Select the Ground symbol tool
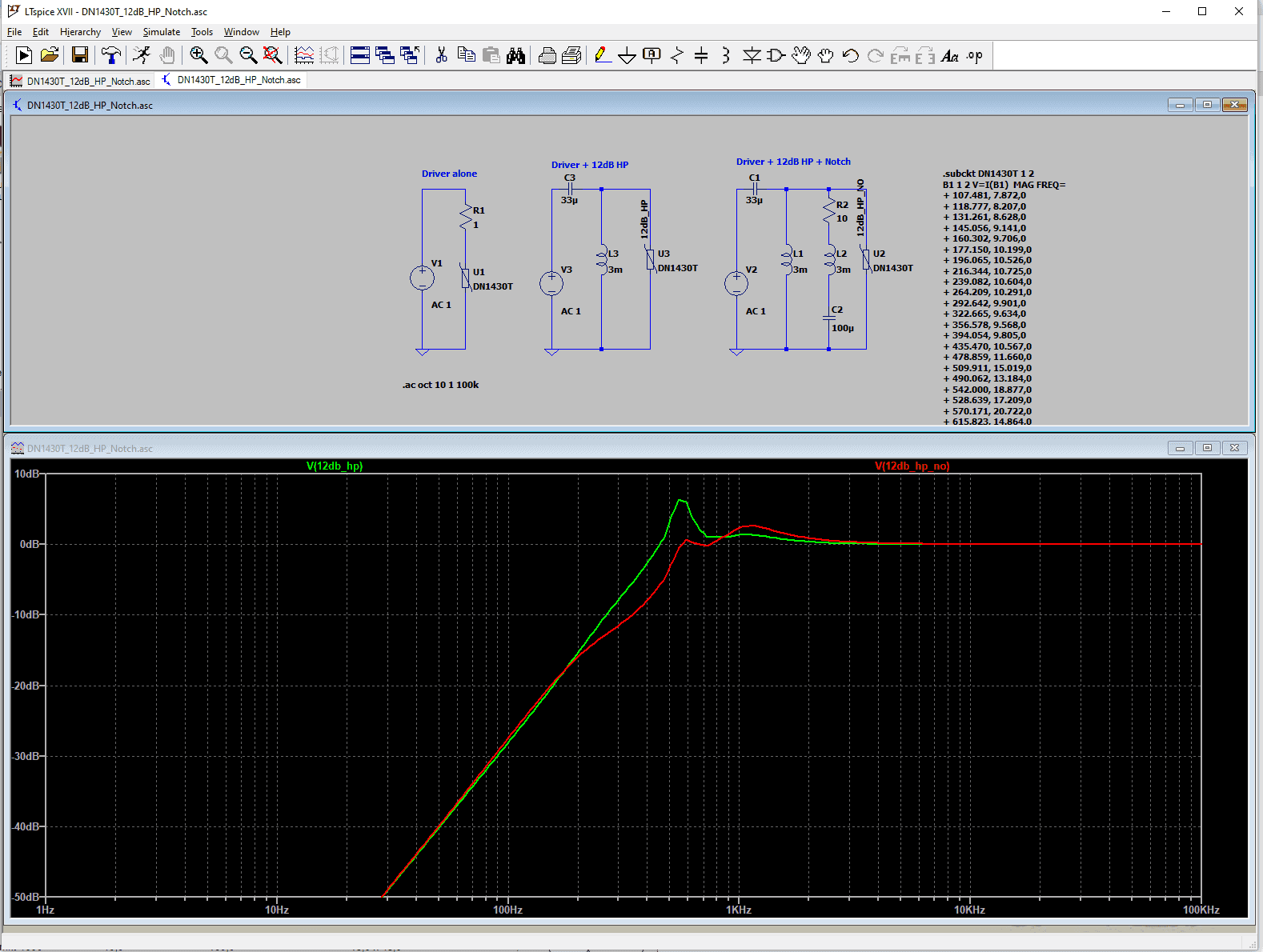This screenshot has height=952, width=1263. pyautogui.click(x=627, y=55)
